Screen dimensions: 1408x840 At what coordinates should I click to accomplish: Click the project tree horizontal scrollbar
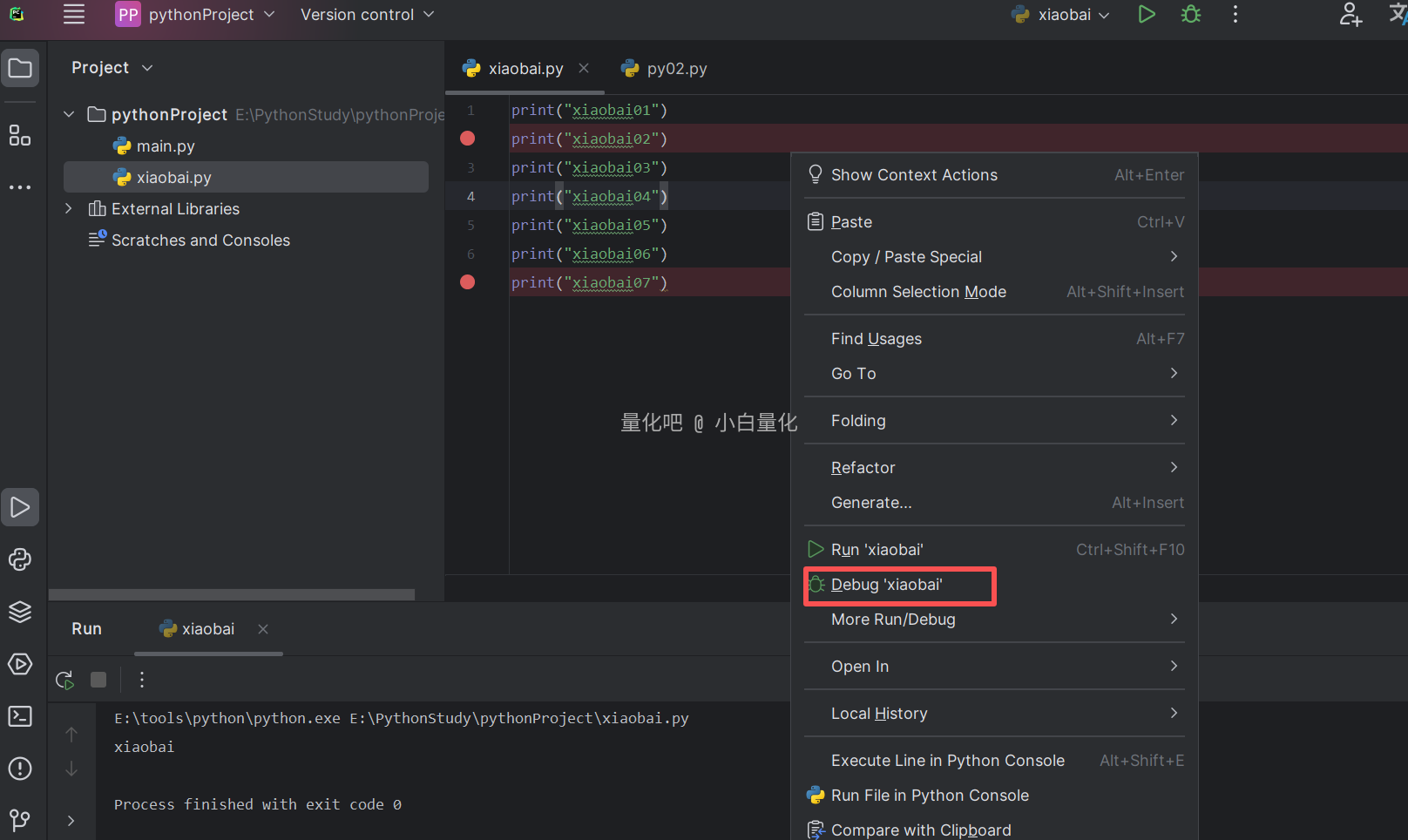click(232, 595)
